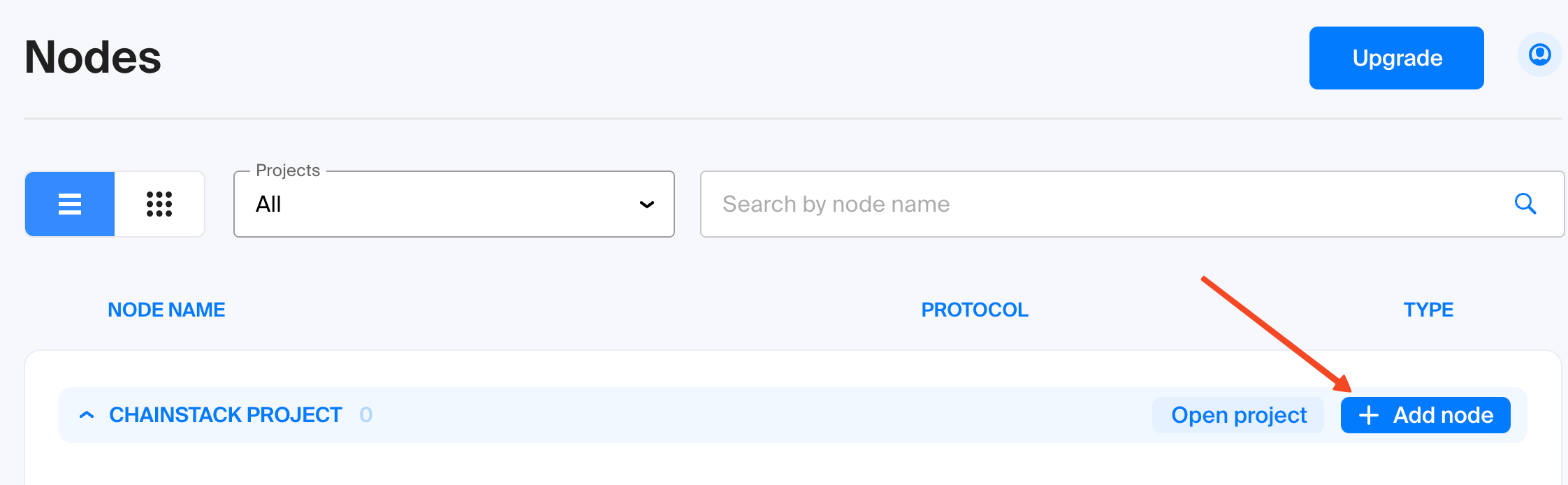Click the project node count 0
Viewport: 1568px width, 485px height.
[x=366, y=415]
